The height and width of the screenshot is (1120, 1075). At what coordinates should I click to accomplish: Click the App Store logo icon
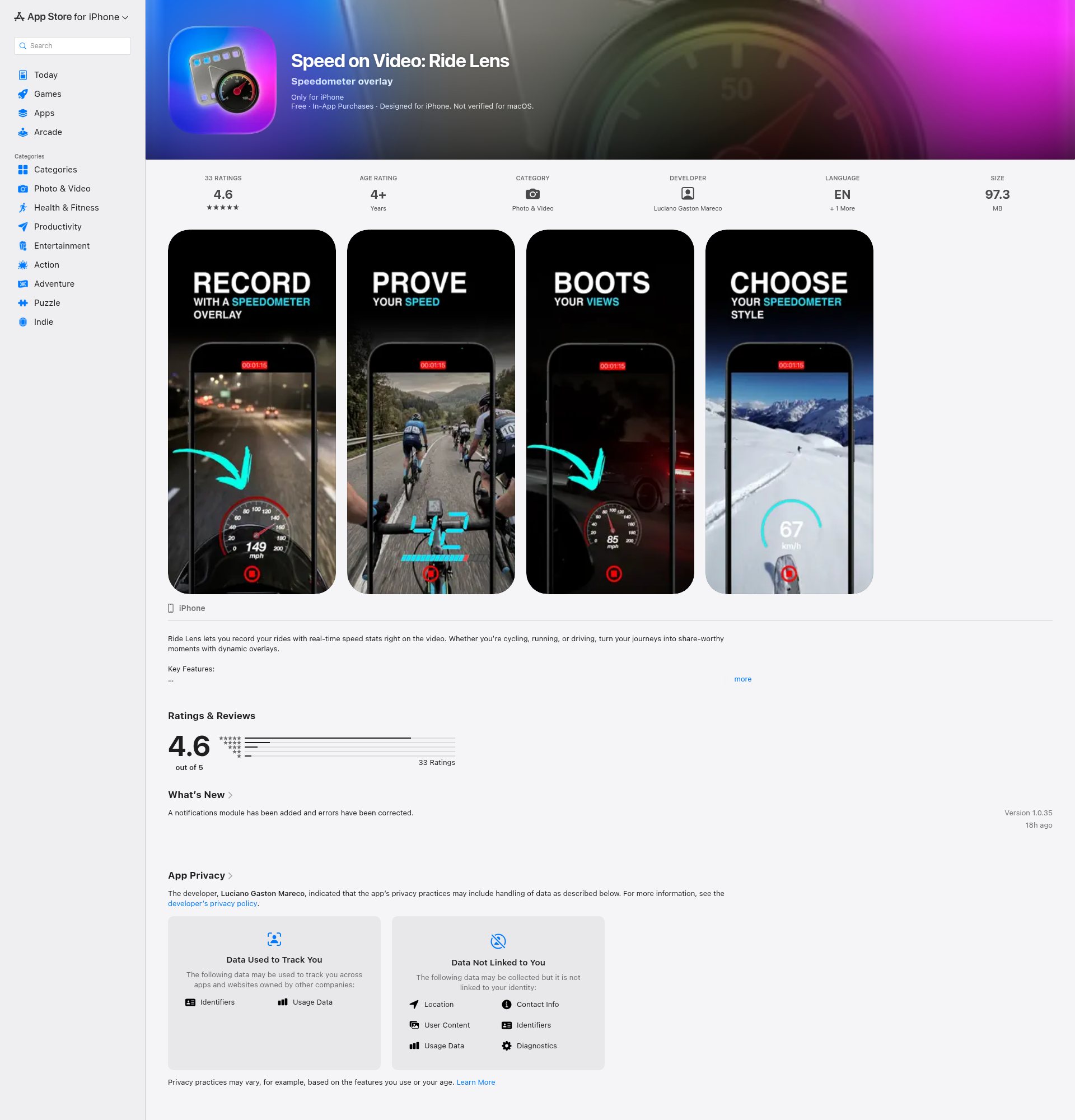(x=20, y=17)
